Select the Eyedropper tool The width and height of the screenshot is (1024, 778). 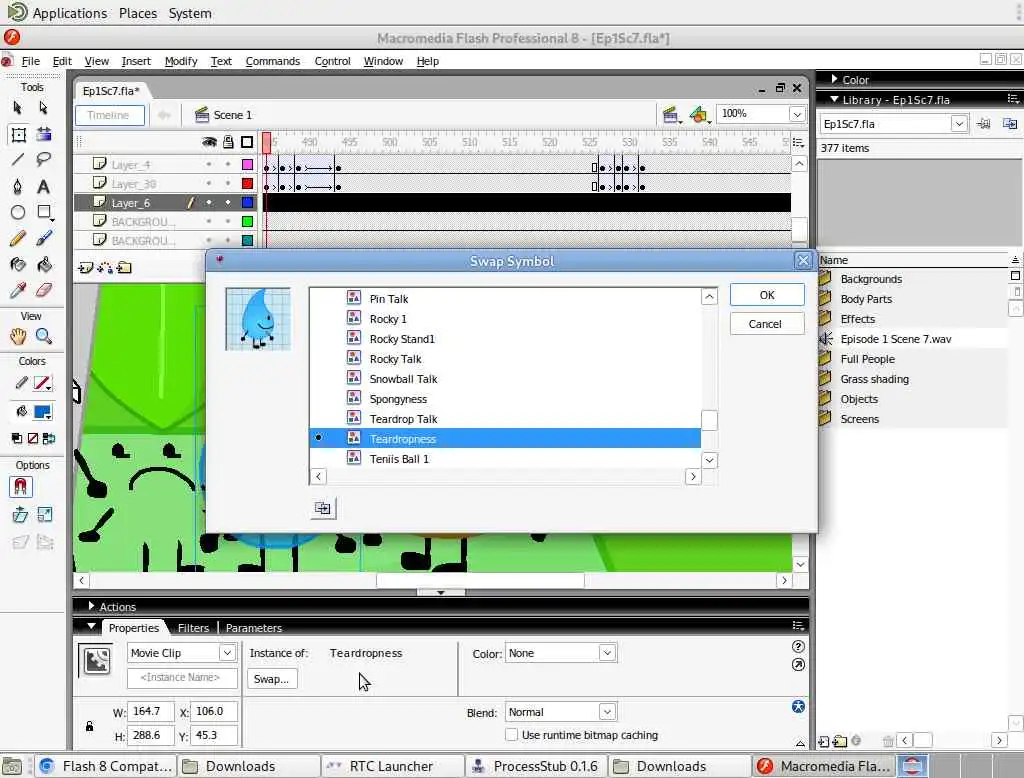(18, 290)
